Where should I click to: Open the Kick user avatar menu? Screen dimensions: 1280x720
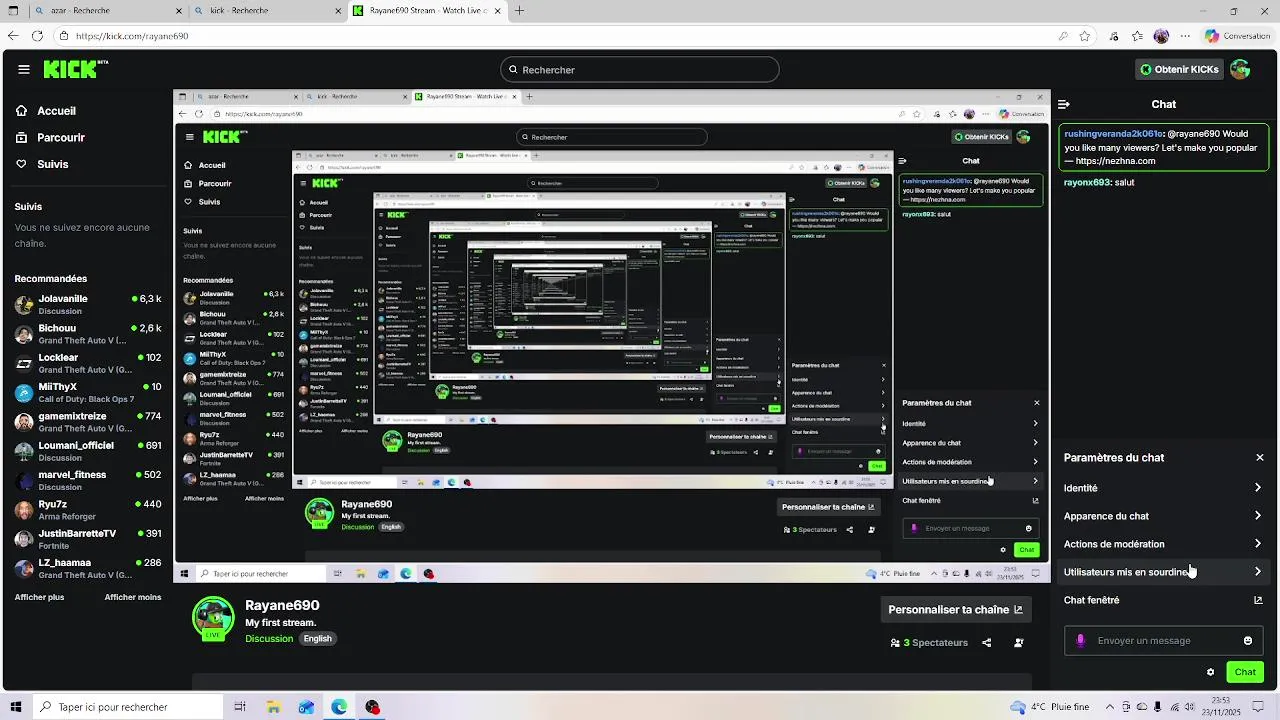coord(1240,69)
